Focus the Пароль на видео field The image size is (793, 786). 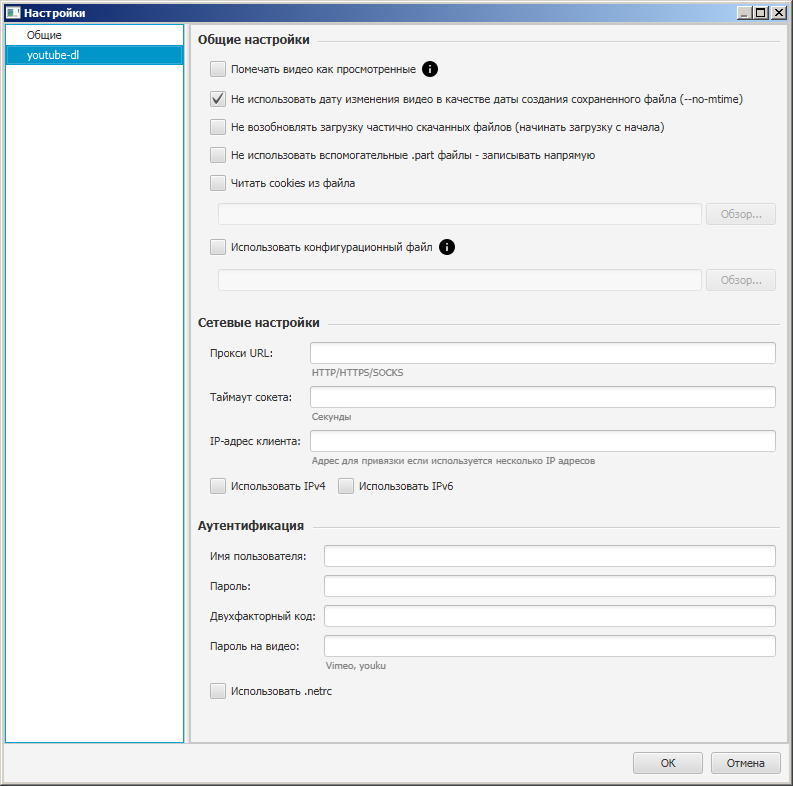pos(550,646)
